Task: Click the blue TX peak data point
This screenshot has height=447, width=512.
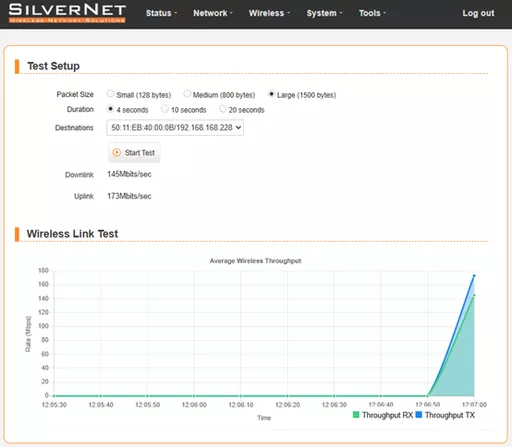Action: 474,276
